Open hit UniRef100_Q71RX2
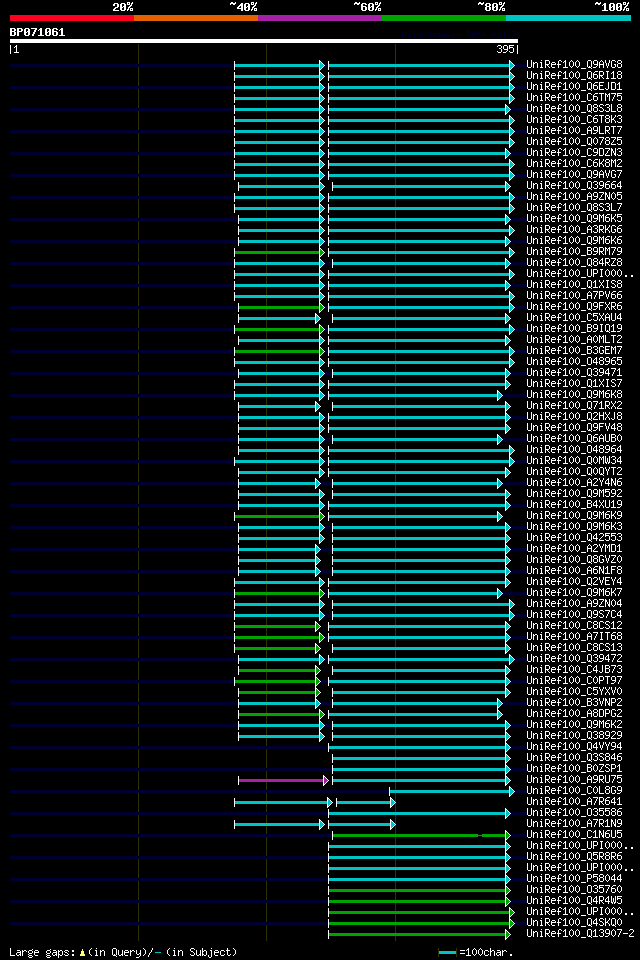The image size is (640, 960). click(x=574, y=406)
